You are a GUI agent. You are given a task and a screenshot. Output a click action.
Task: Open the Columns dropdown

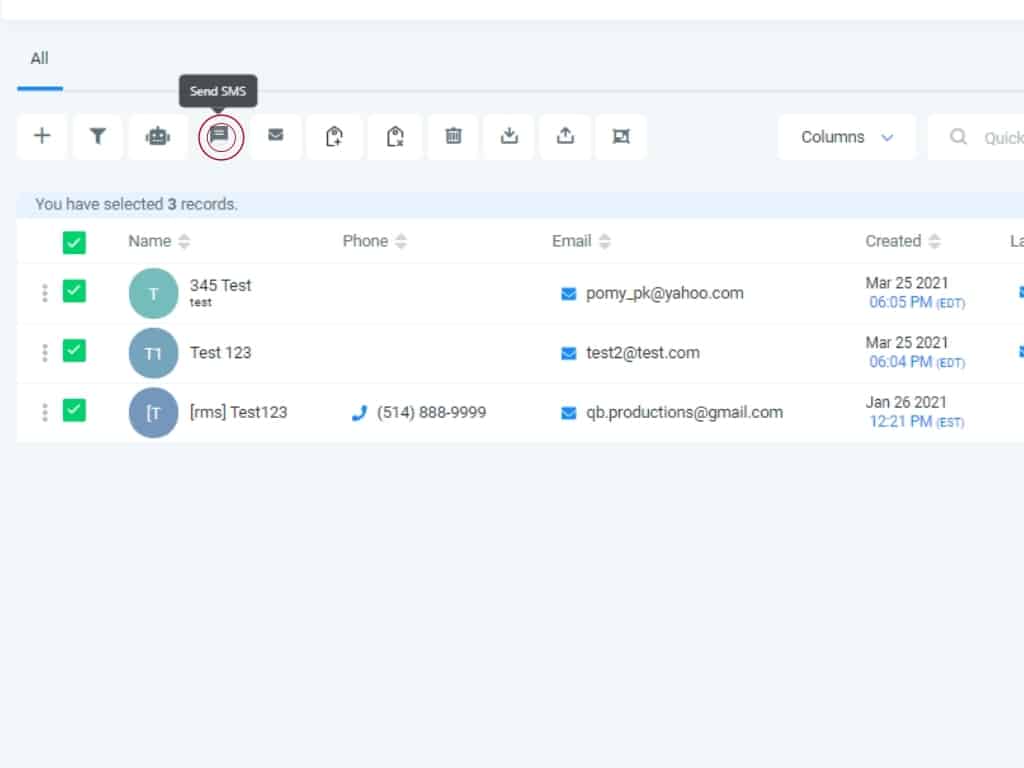(846, 137)
